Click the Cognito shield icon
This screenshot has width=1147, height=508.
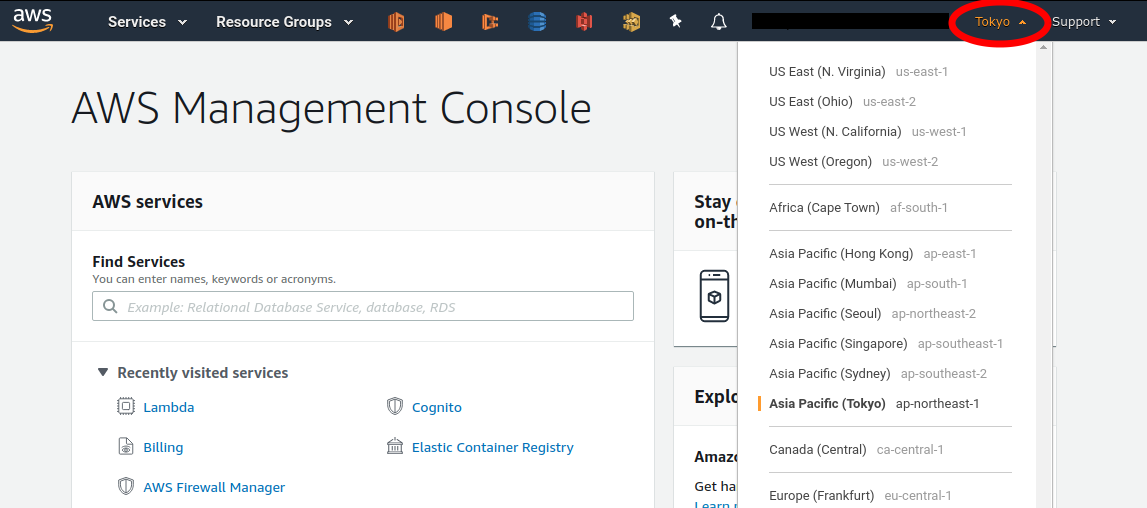395,406
